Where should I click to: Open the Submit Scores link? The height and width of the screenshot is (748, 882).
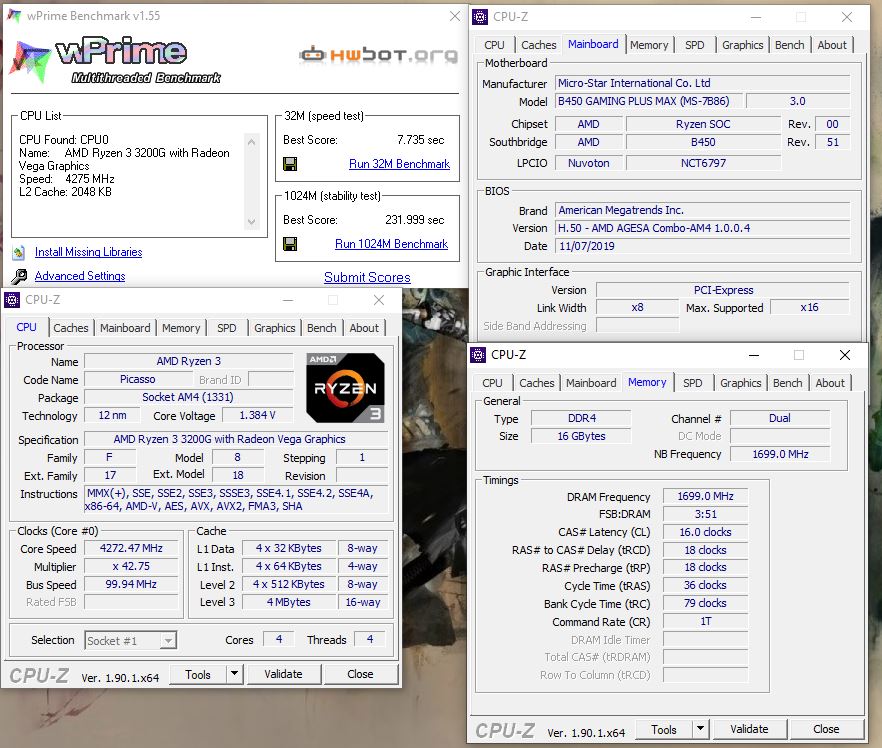pos(367,277)
